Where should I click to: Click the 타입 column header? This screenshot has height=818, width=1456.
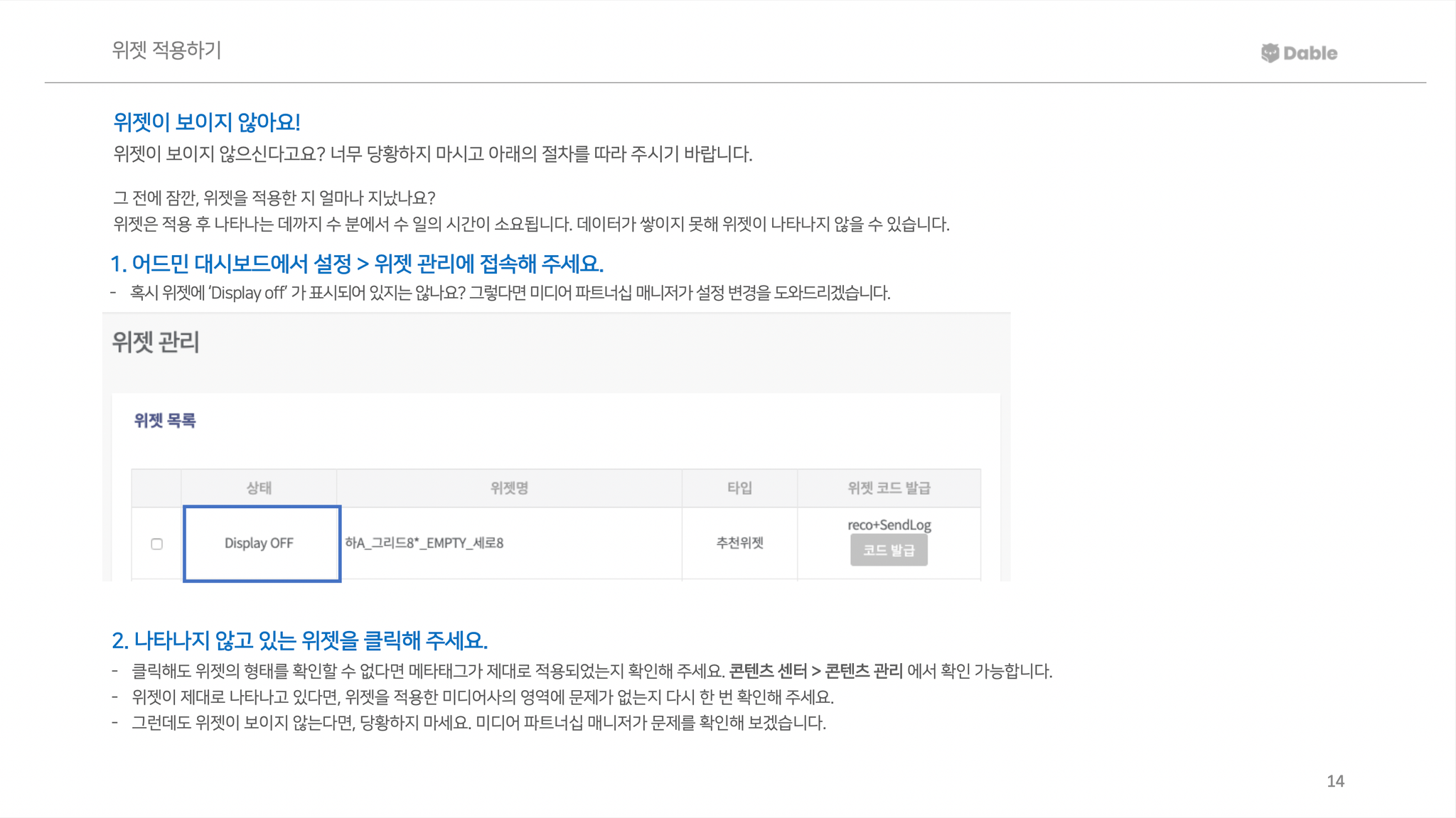(x=739, y=488)
